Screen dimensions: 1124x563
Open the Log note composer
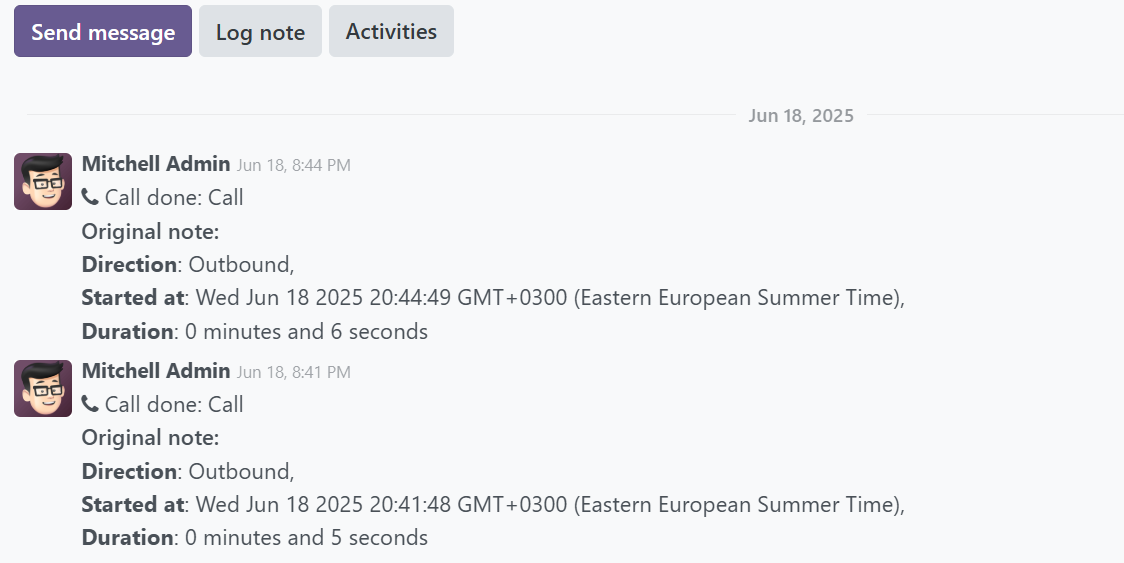[260, 31]
